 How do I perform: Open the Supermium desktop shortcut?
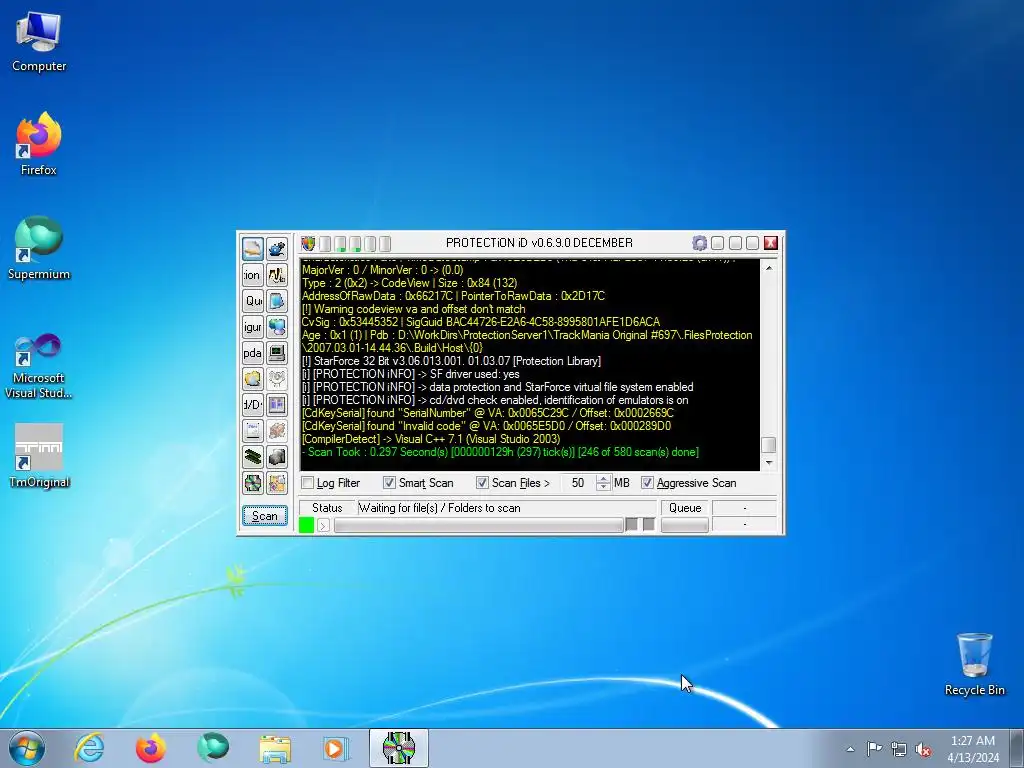tap(39, 248)
